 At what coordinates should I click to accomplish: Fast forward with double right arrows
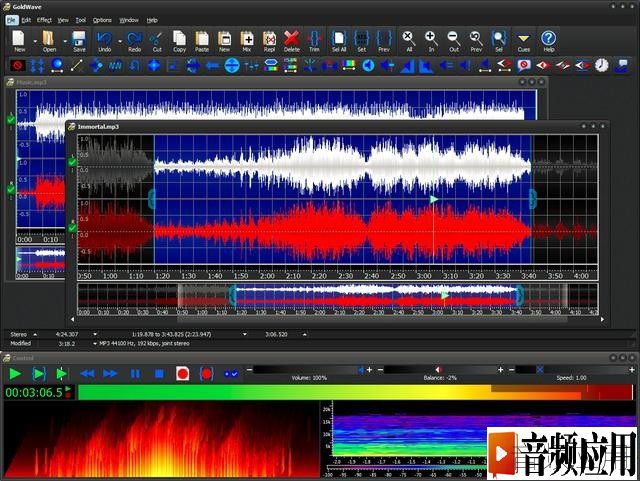(110, 374)
